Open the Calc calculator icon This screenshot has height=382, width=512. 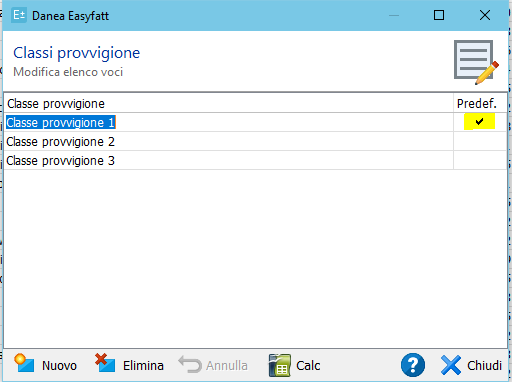(x=279, y=365)
